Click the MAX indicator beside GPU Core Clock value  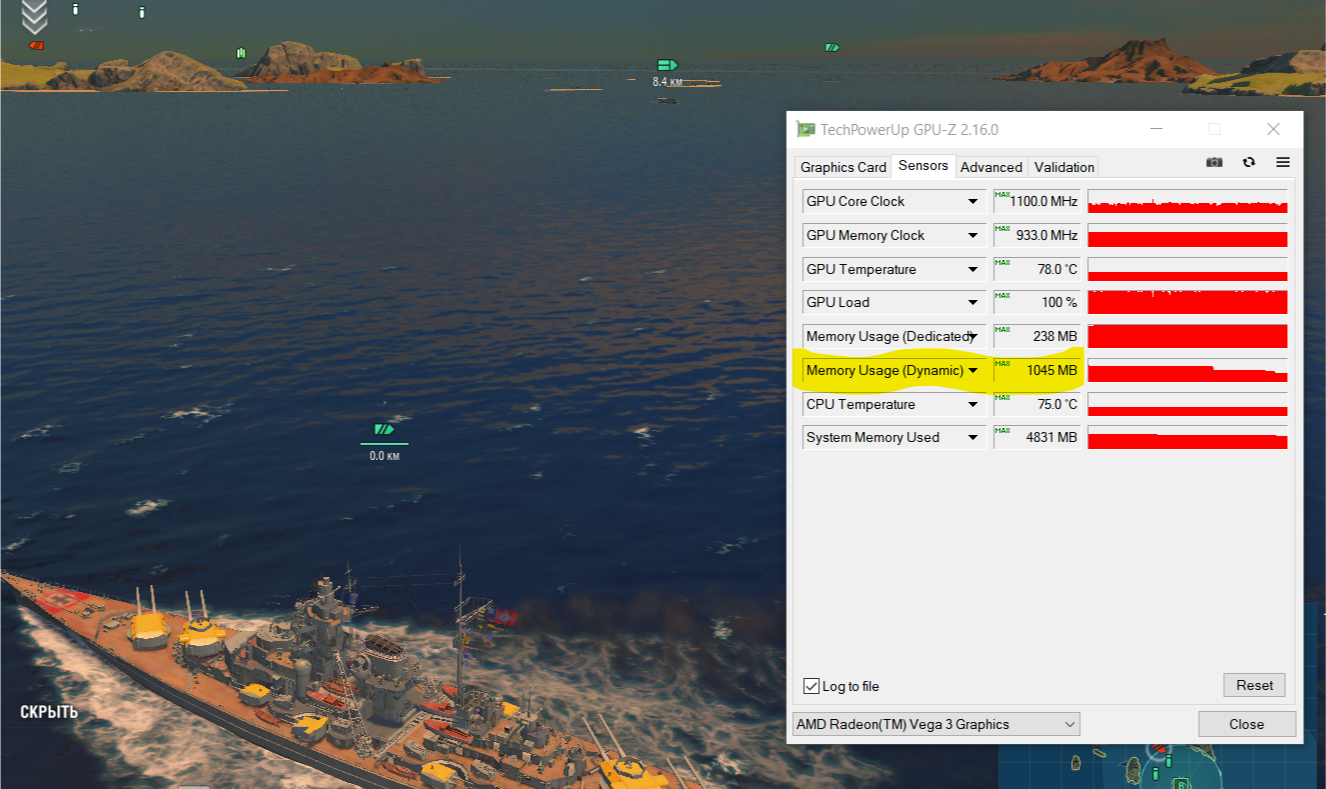(x=1002, y=194)
